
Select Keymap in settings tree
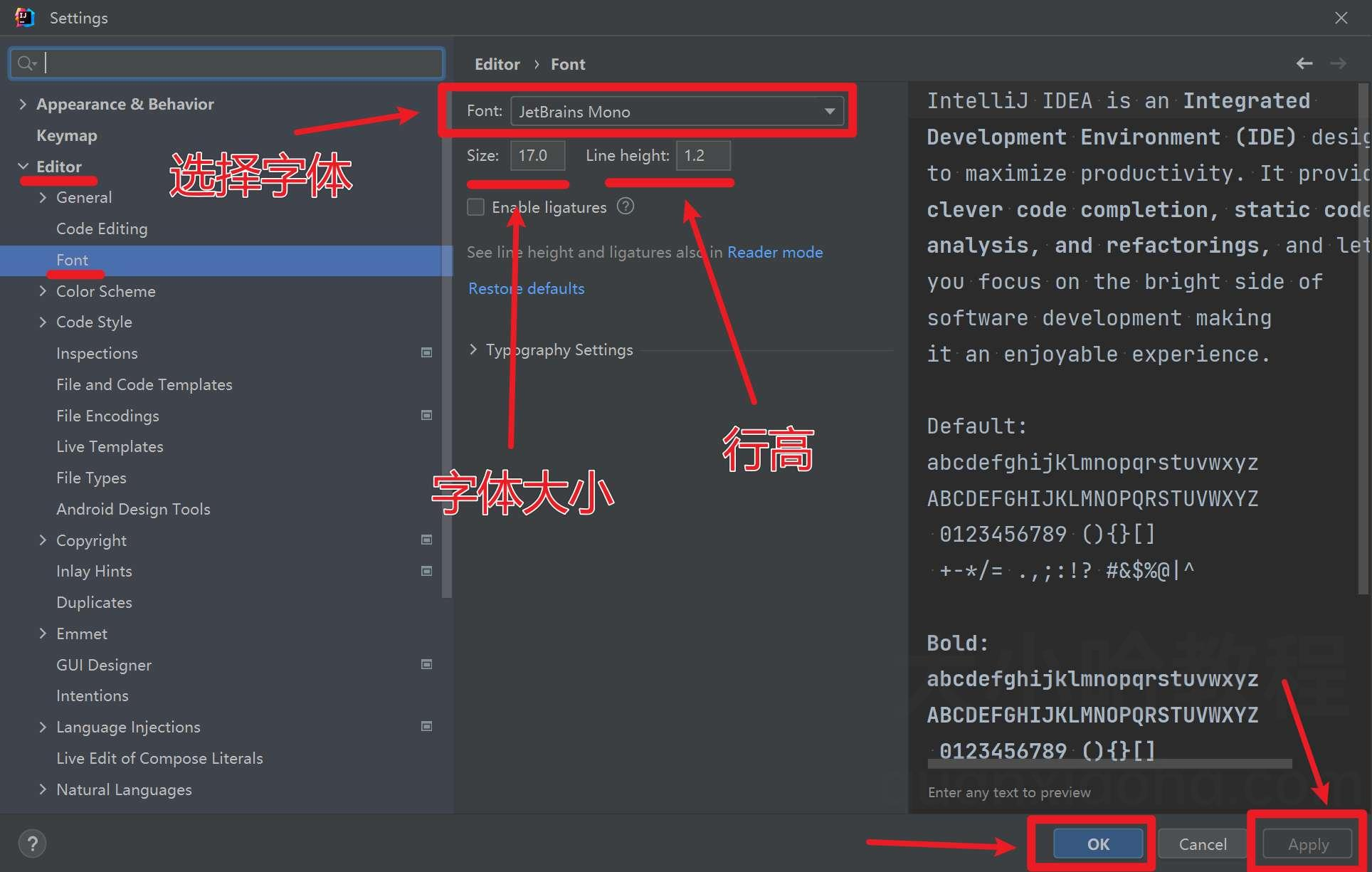[67, 135]
